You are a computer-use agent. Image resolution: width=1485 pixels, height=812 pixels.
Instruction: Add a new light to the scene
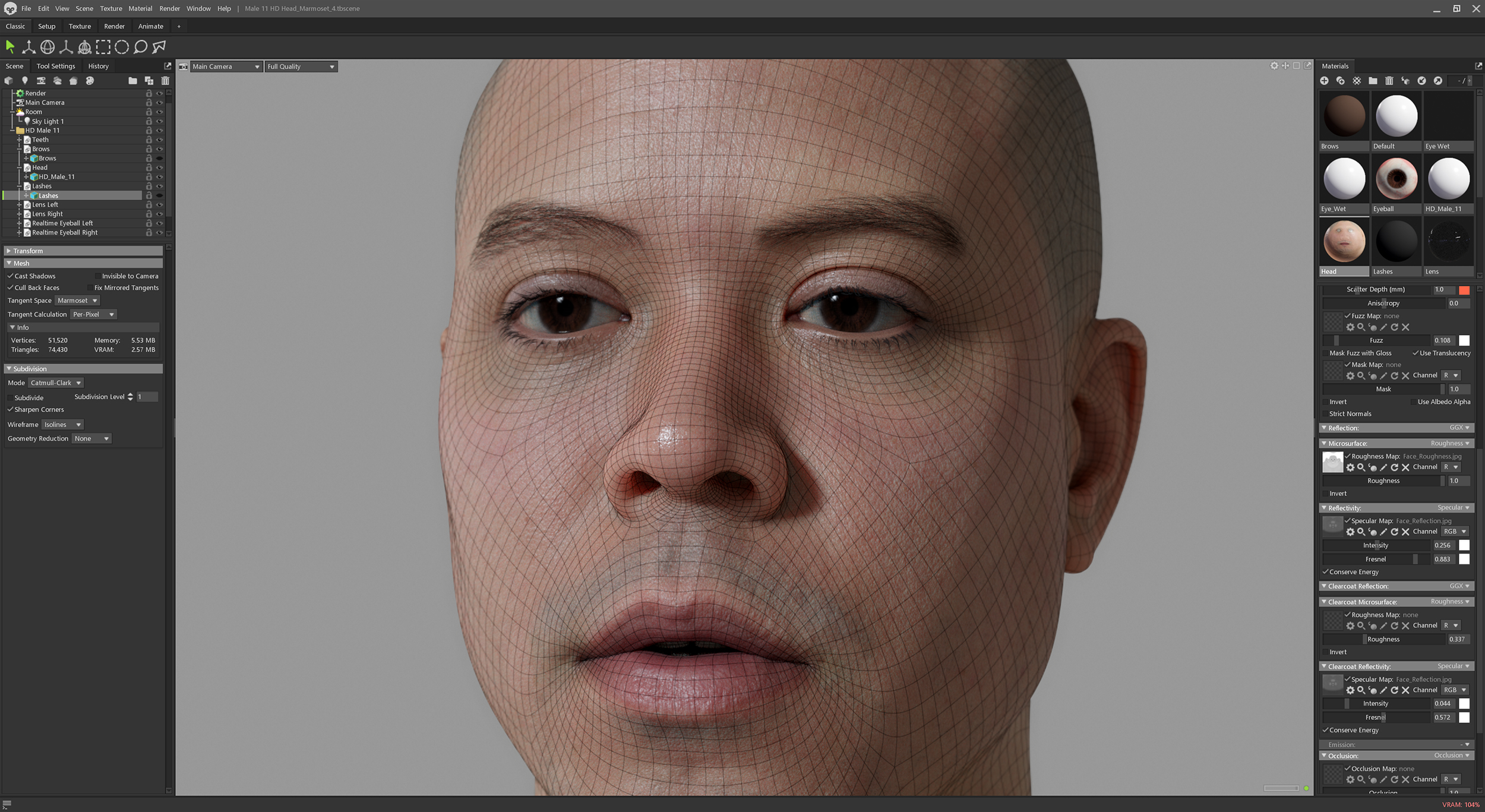(x=25, y=81)
